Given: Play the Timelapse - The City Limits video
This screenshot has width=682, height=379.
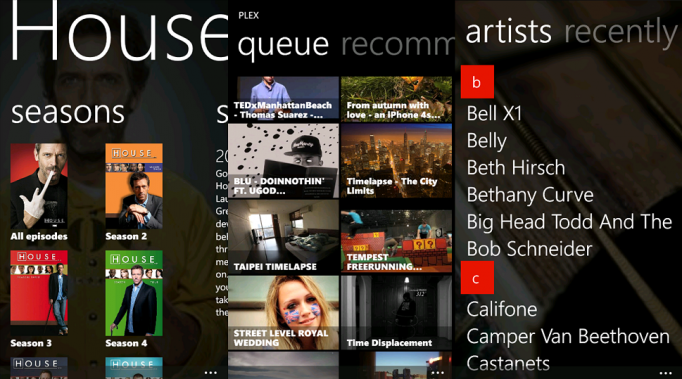Looking at the screenshot, I should [396, 161].
